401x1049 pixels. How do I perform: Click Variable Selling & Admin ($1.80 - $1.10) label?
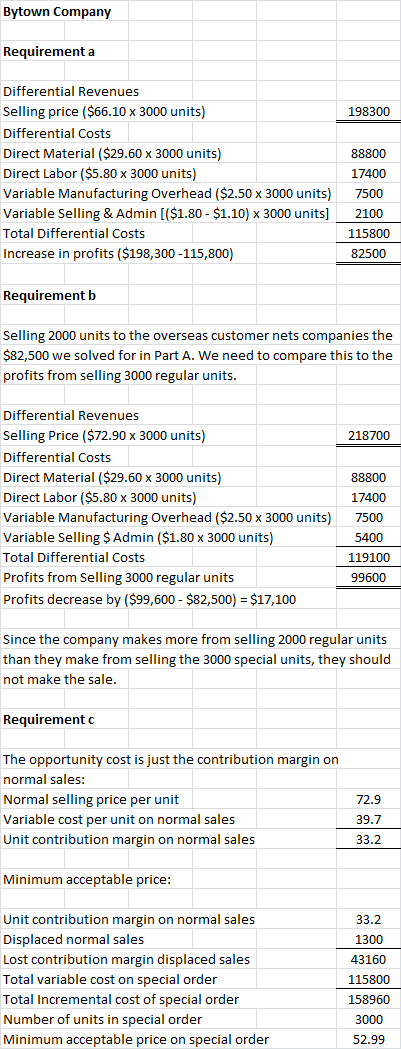click(x=166, y=213)
